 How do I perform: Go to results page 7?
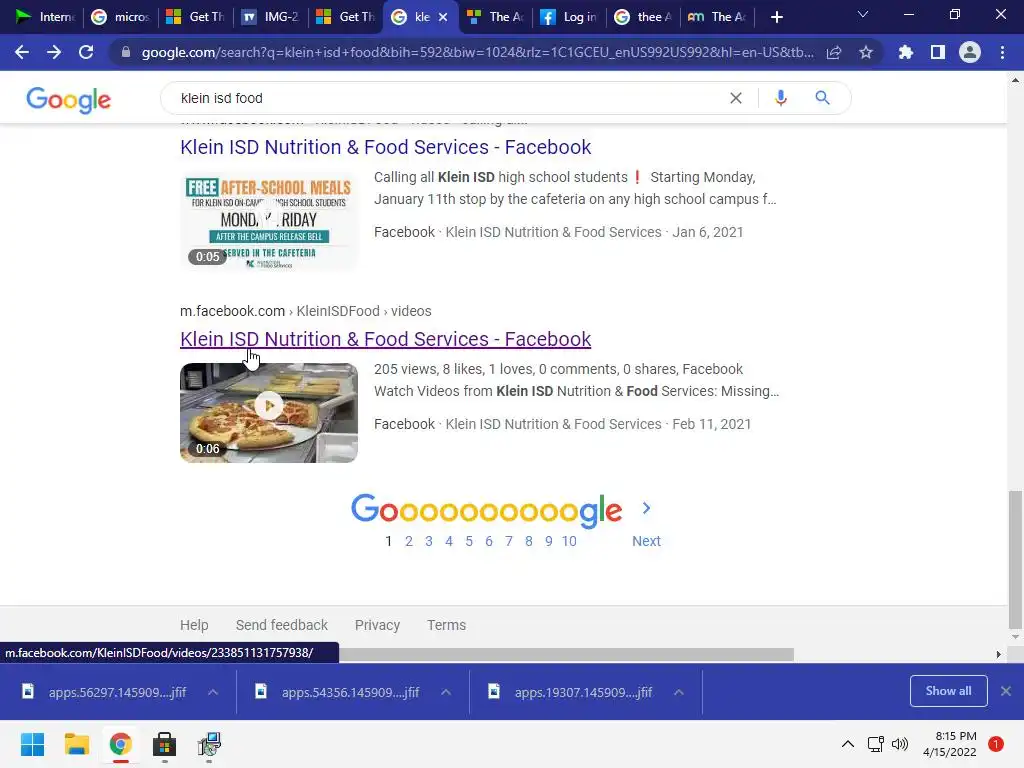click(509, 541)
